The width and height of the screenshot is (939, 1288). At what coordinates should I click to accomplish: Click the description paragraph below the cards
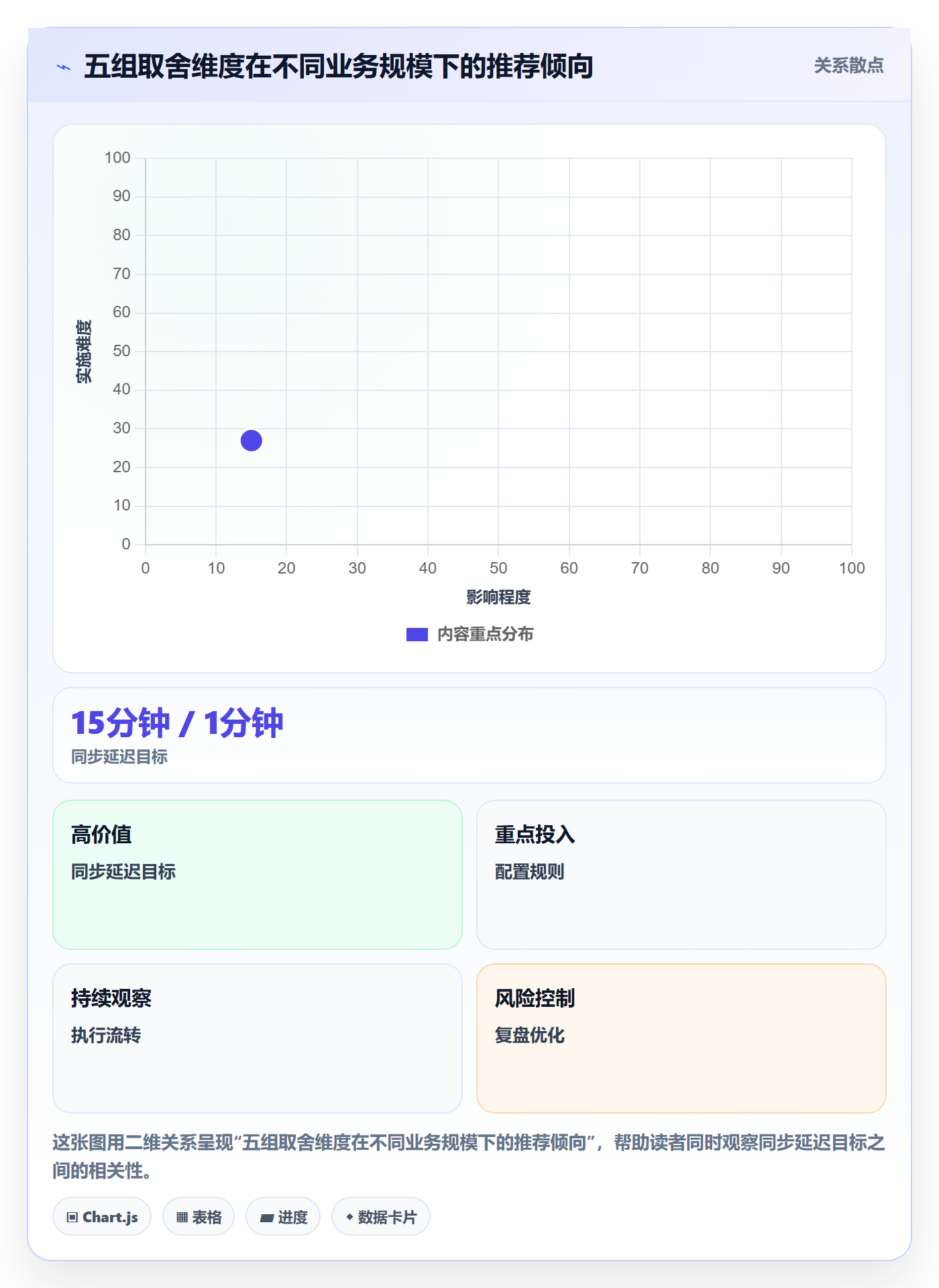tap(469, 1157)
